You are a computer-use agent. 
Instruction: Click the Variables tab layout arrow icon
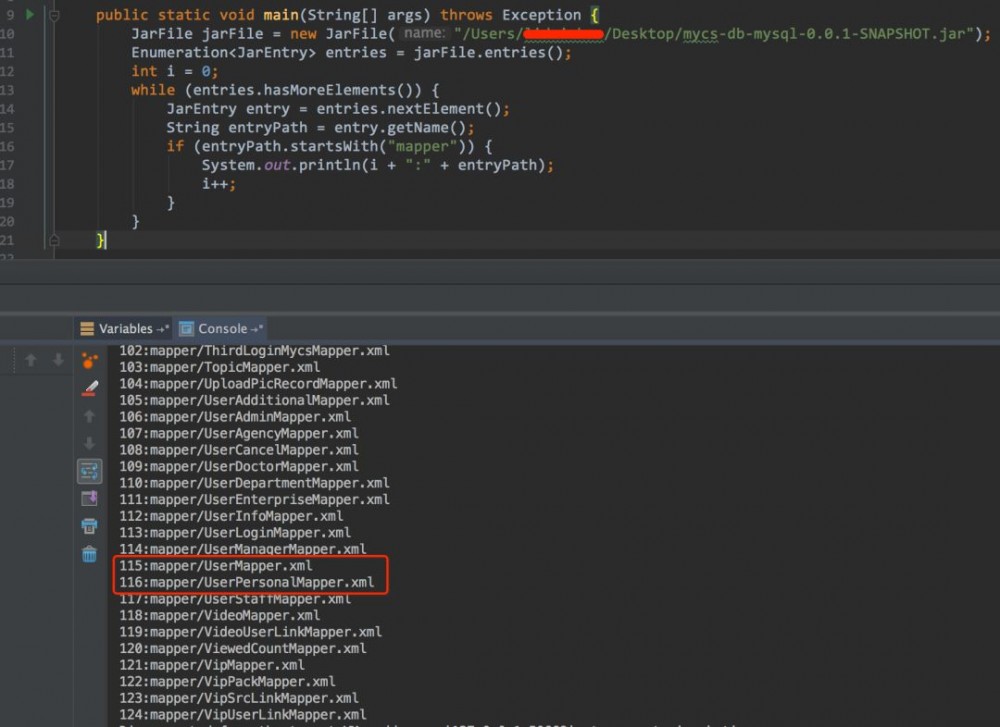(x=163, y=329)
